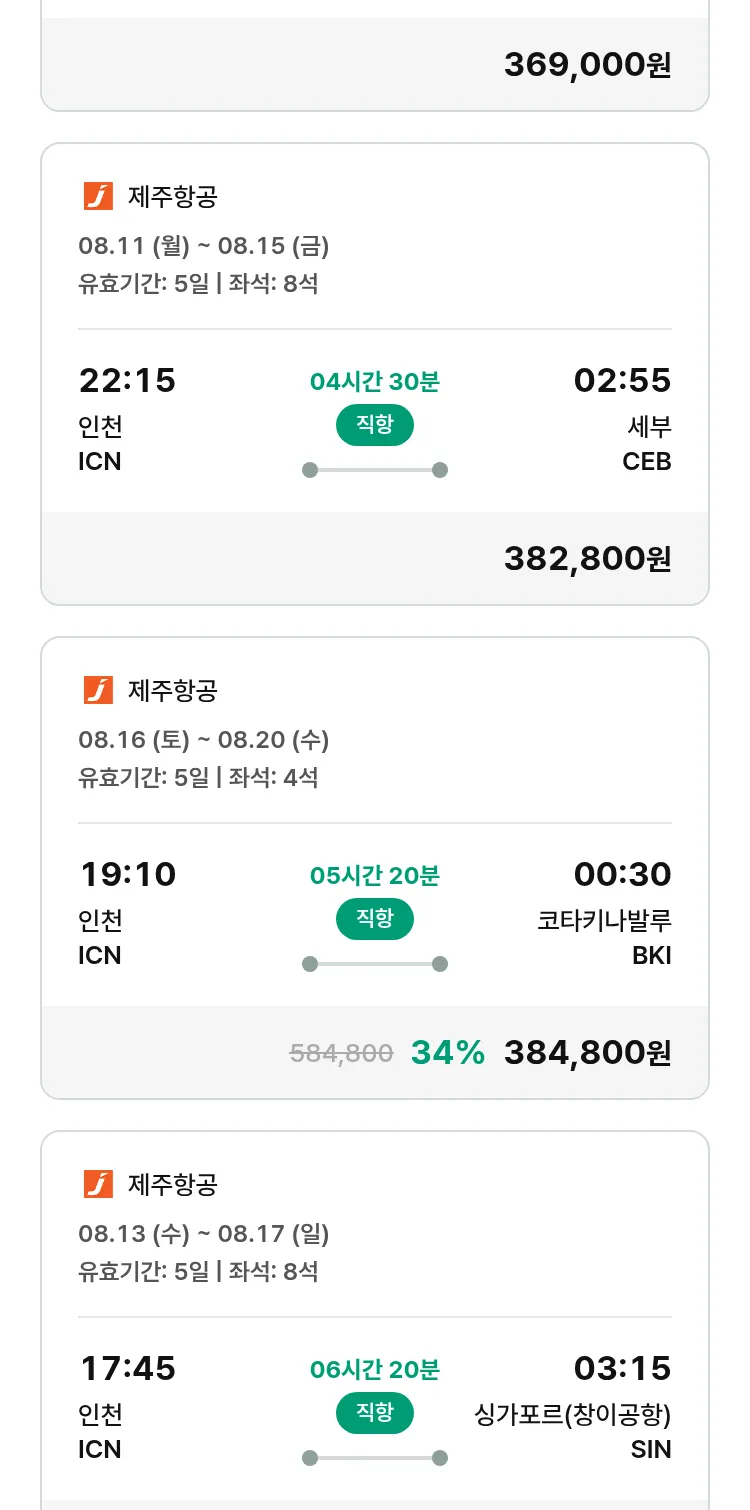Screen dimensions: 750x1510
Task: Tap the 직항 badge on the Singapore flight
Action: tap(374, 1413)
